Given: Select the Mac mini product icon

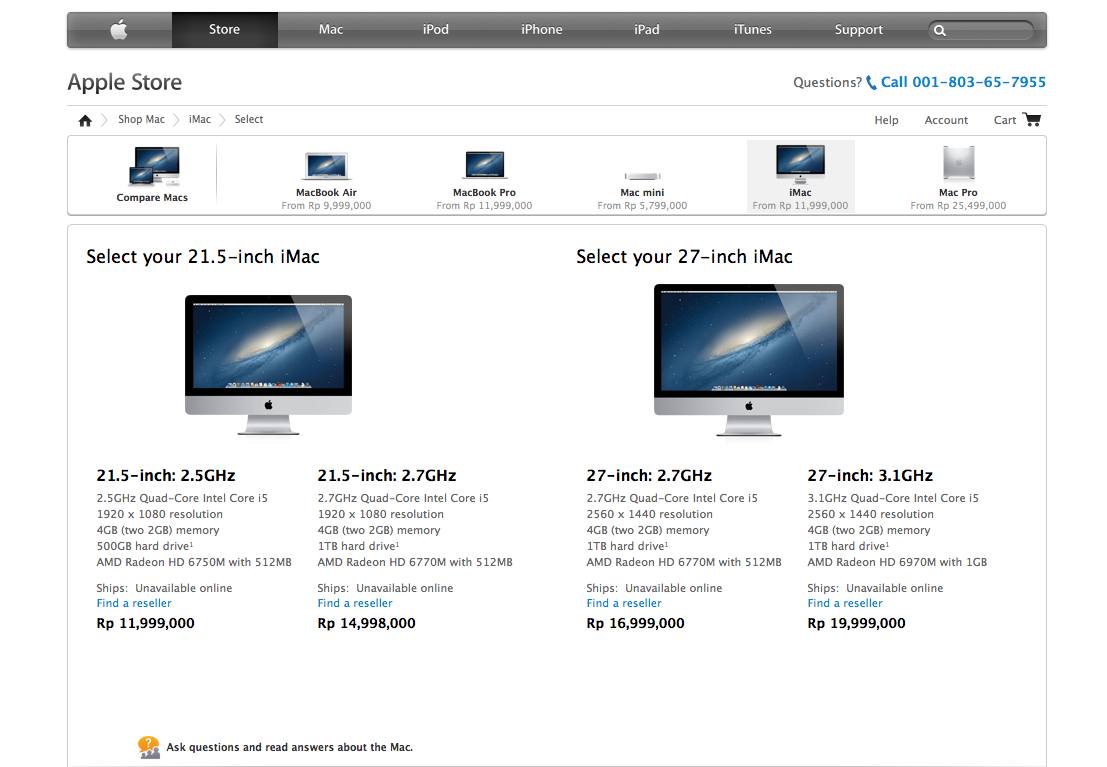Looking at the screenshot, I should click(642, 176).
